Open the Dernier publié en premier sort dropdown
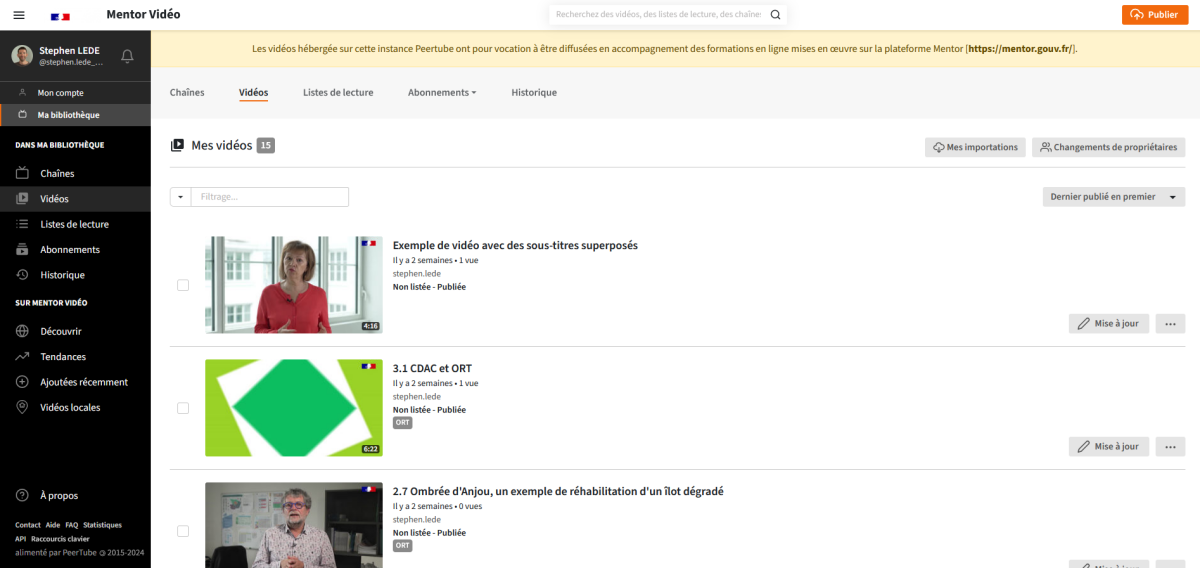 coord(1113,197)
